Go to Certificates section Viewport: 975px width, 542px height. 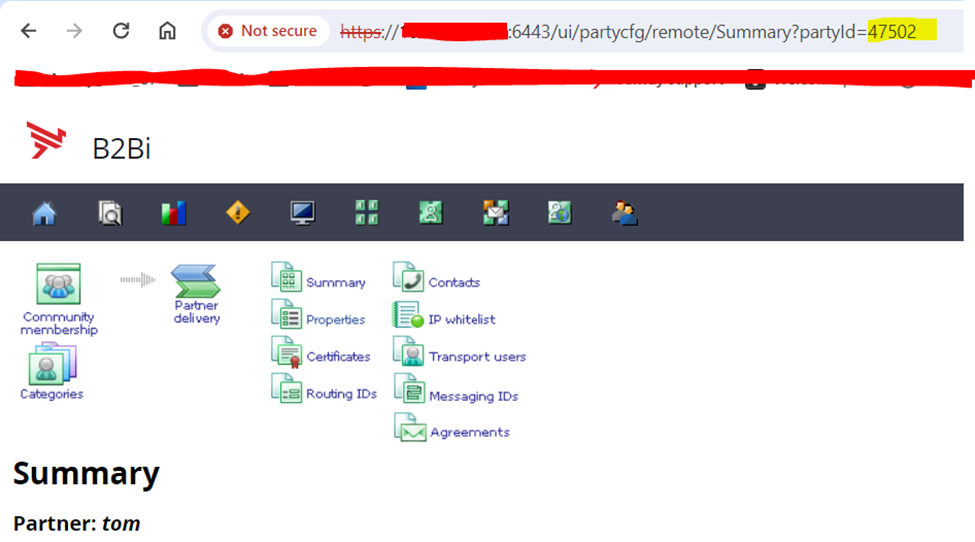tap(338, 357)
